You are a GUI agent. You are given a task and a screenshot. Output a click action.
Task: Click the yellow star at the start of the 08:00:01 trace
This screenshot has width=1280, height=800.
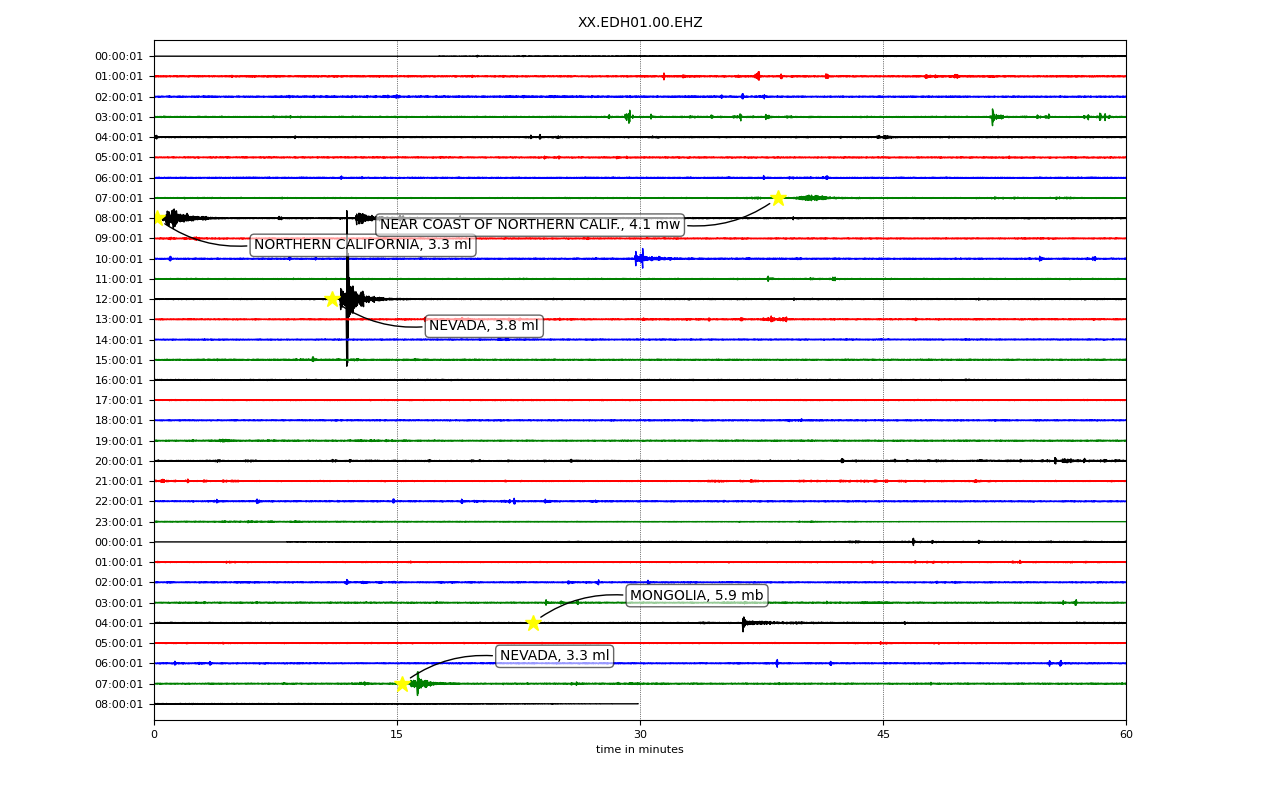tap(157, 218)
